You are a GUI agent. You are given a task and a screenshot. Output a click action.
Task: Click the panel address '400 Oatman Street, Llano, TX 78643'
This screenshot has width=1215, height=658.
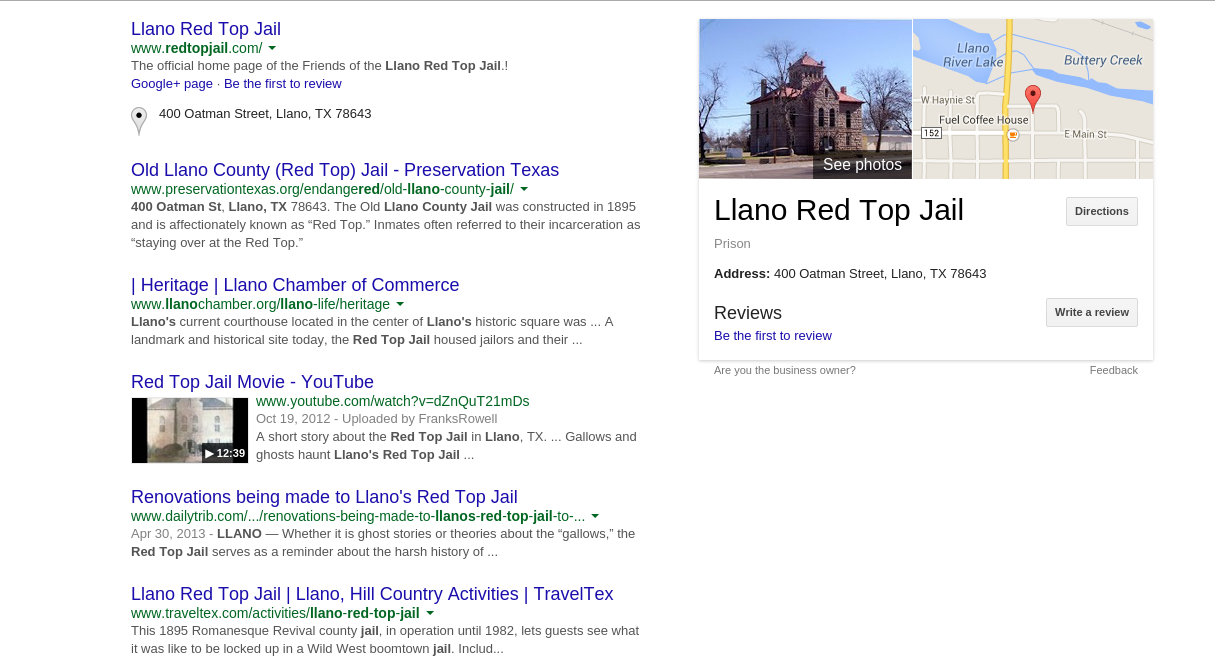880,274
